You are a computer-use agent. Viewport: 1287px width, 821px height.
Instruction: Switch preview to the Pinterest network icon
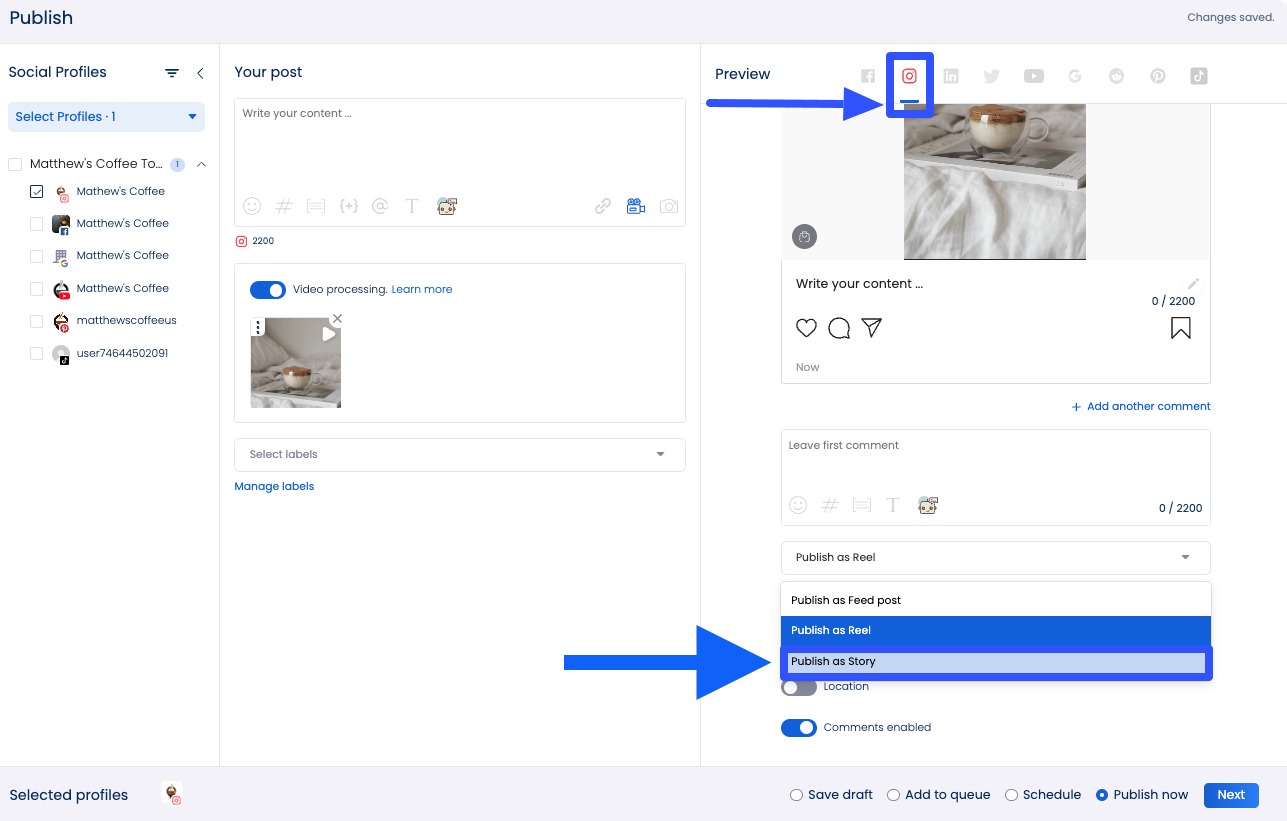(x=1157, y=75)
